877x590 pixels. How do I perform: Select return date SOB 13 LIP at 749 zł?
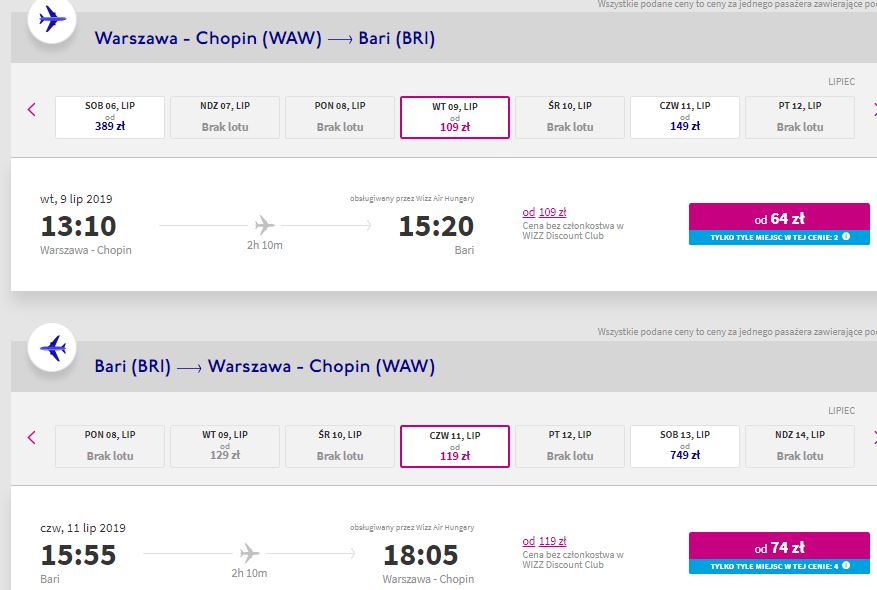click(685, 446)
